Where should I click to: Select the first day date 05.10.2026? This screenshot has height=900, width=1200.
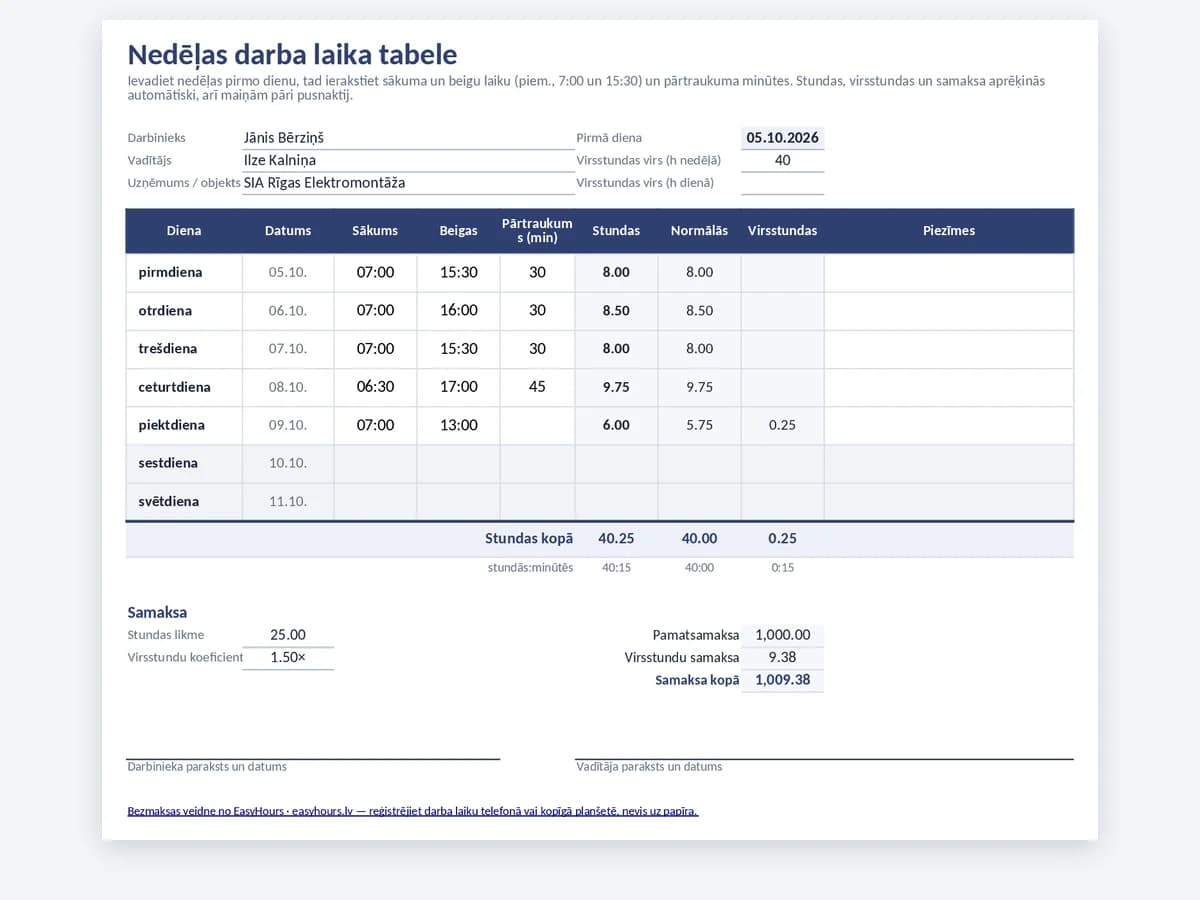point(782,138)
